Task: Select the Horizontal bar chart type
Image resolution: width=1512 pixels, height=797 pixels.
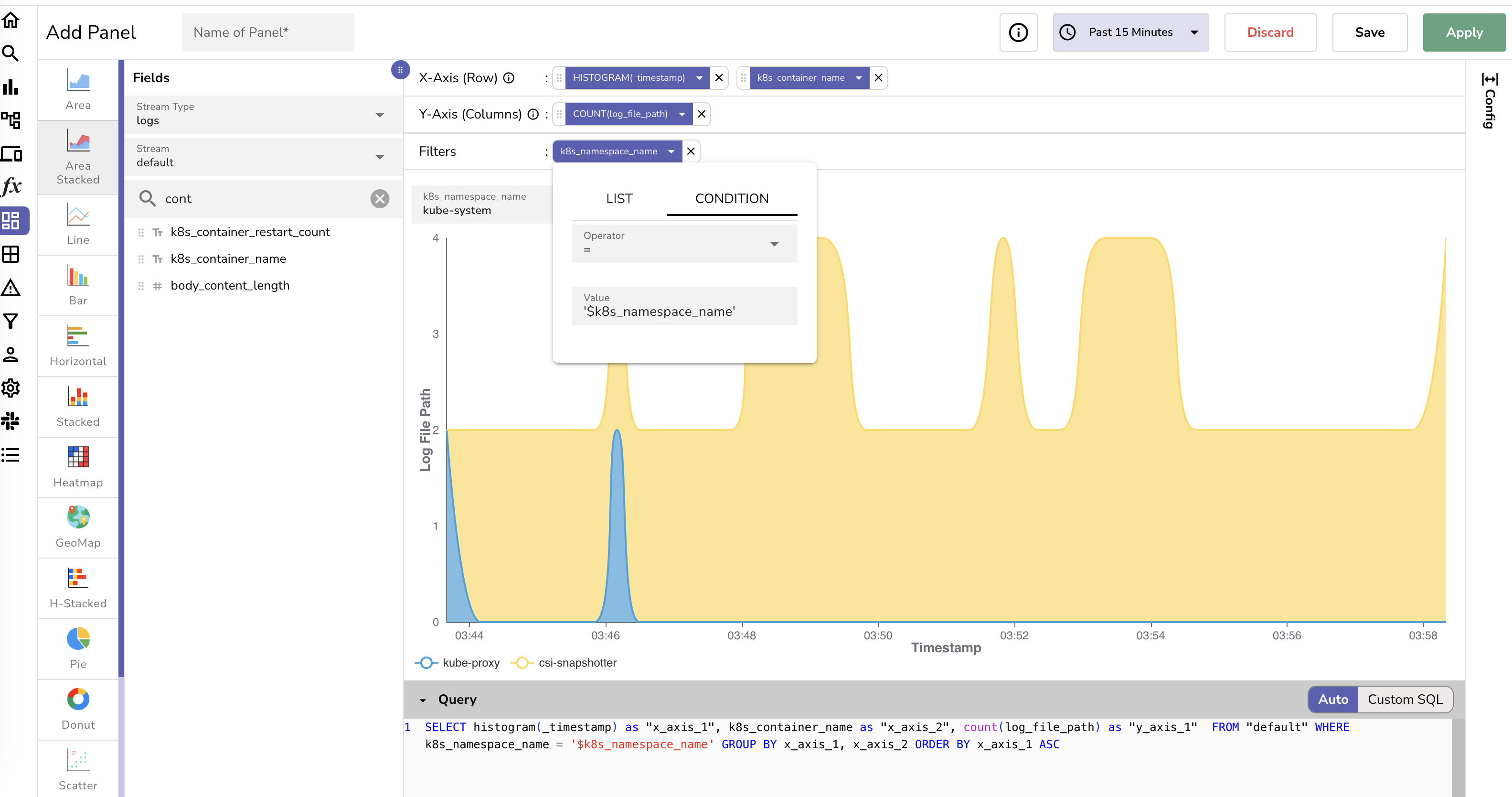Action: 78,346
